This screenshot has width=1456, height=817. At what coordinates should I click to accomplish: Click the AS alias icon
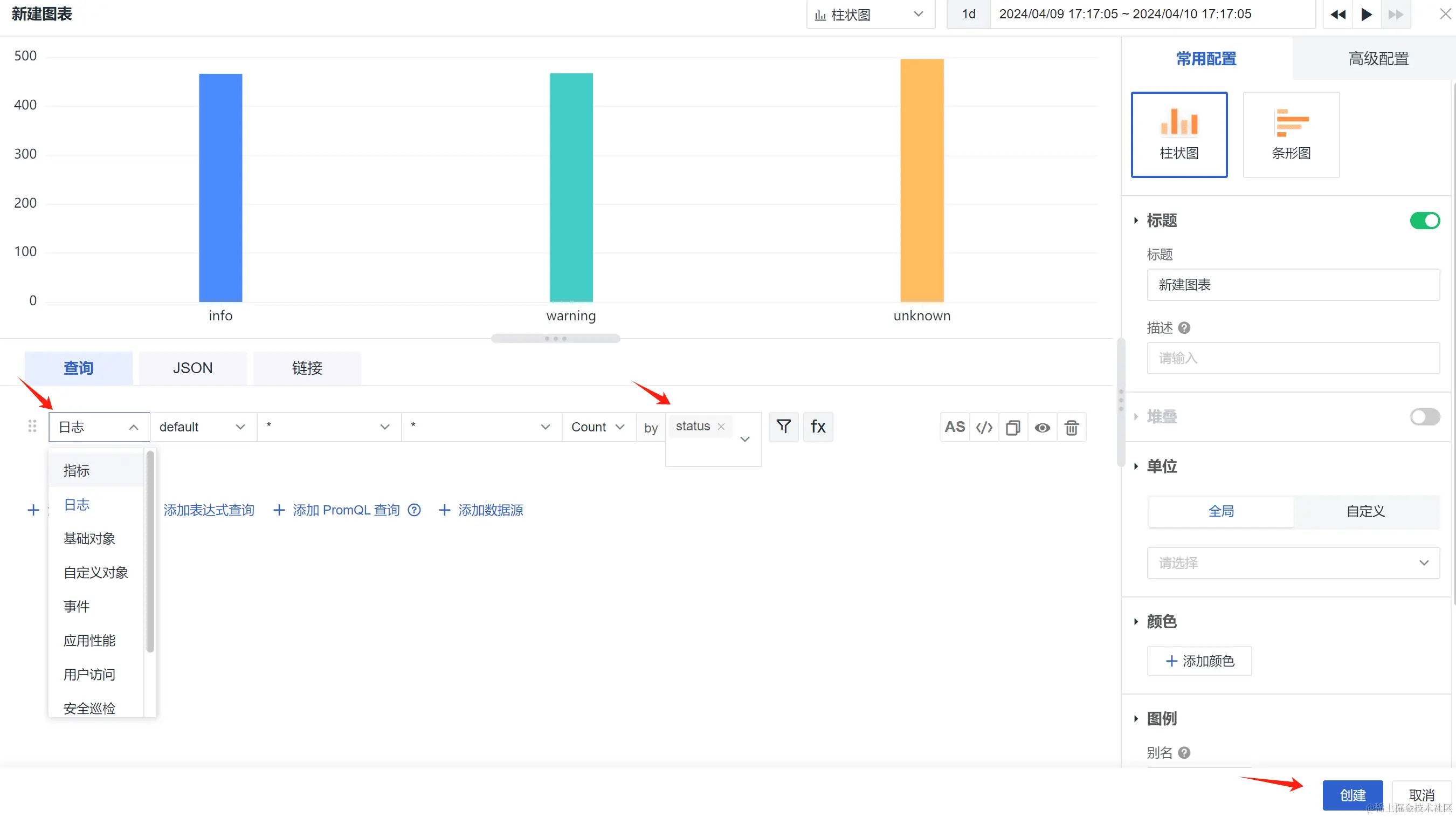(955, 427)
